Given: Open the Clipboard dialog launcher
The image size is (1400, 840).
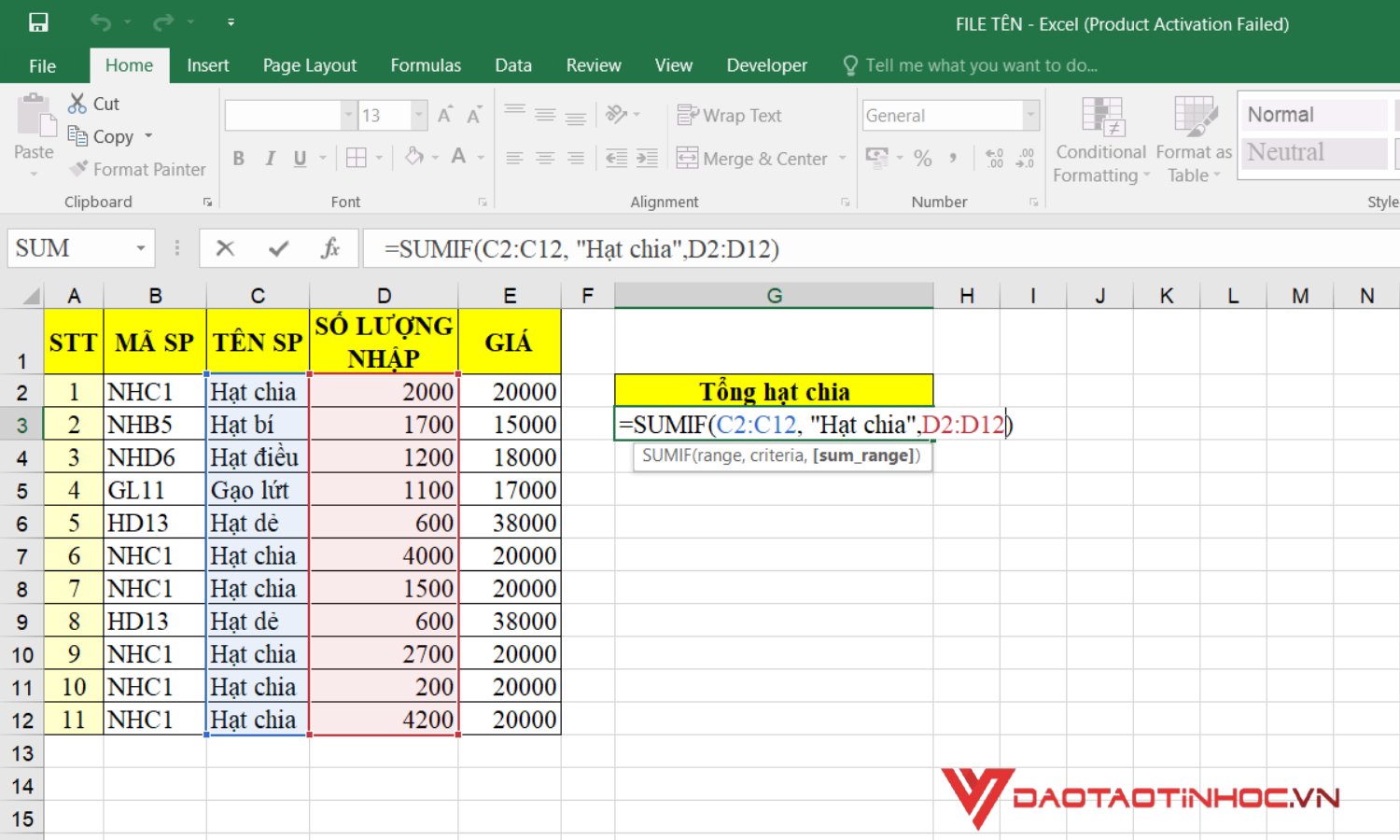Looking at the screenshot, I should [207, 202].
